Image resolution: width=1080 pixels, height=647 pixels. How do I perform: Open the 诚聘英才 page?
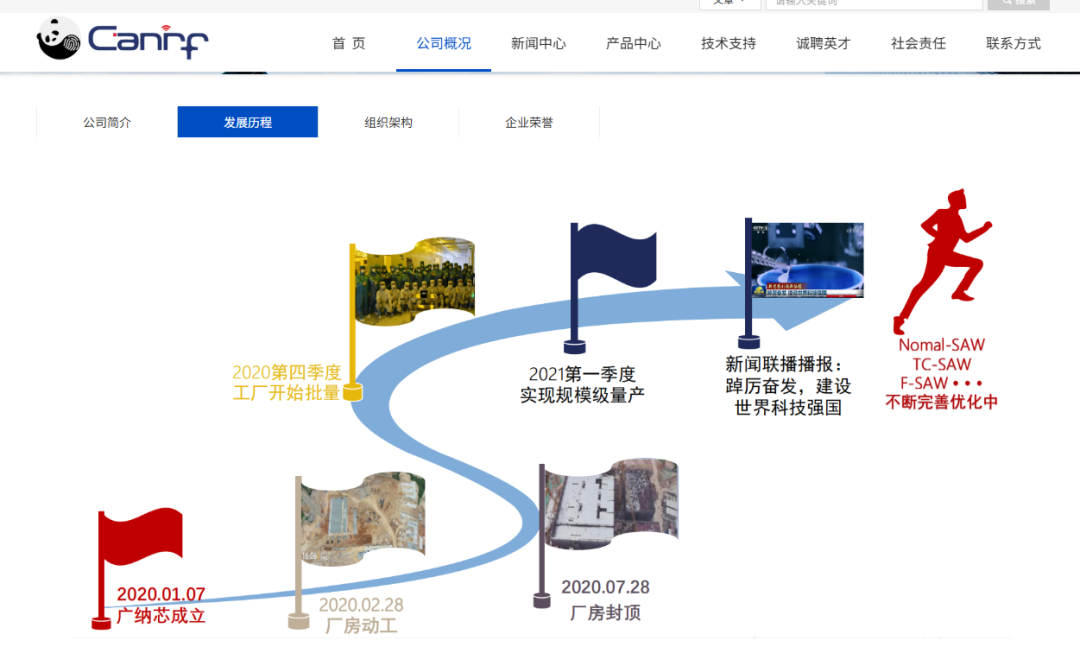tap(824, 43)
